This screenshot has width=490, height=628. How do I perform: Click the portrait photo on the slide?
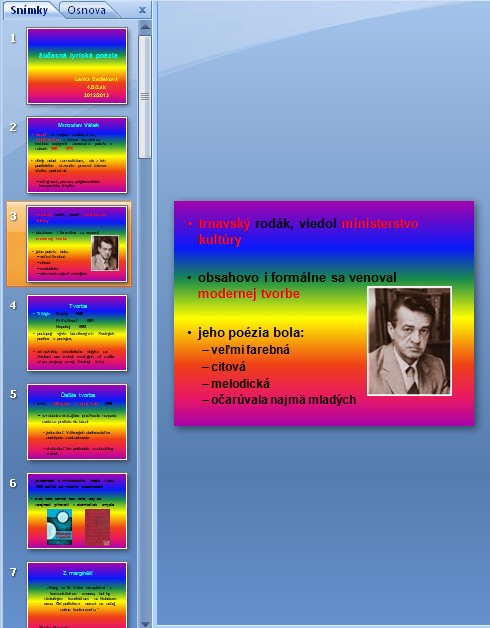pyautogui.click(x=409, y=341)
